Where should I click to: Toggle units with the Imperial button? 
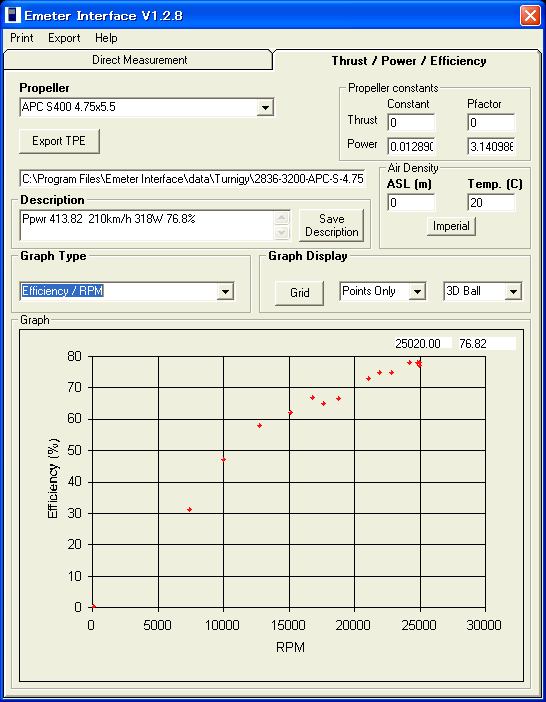pos(451,226)
